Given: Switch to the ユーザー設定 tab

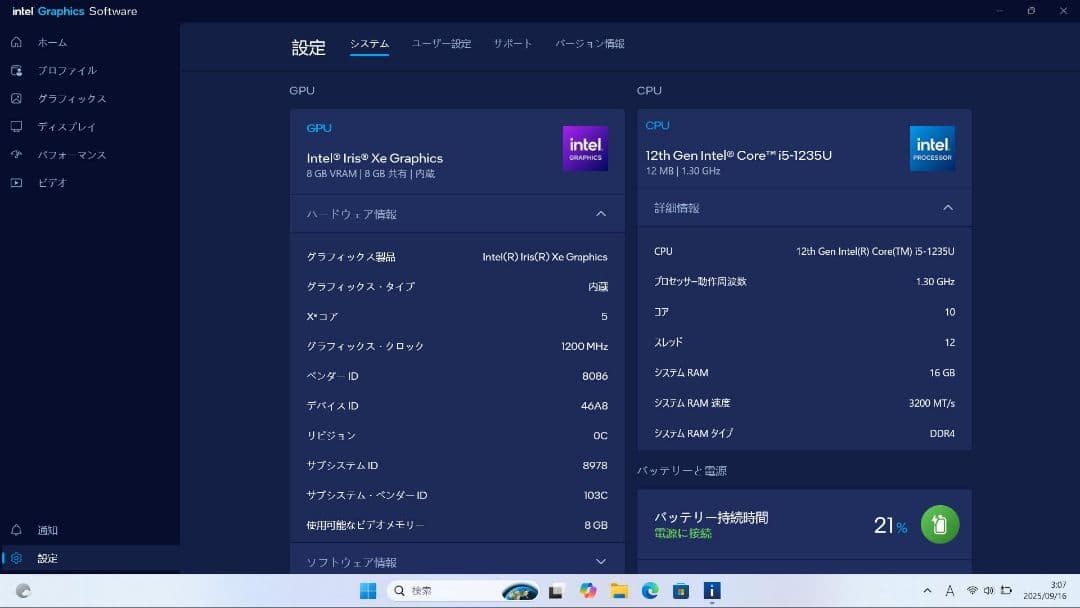Looking at the screenshot, I should tap(441, 44).
